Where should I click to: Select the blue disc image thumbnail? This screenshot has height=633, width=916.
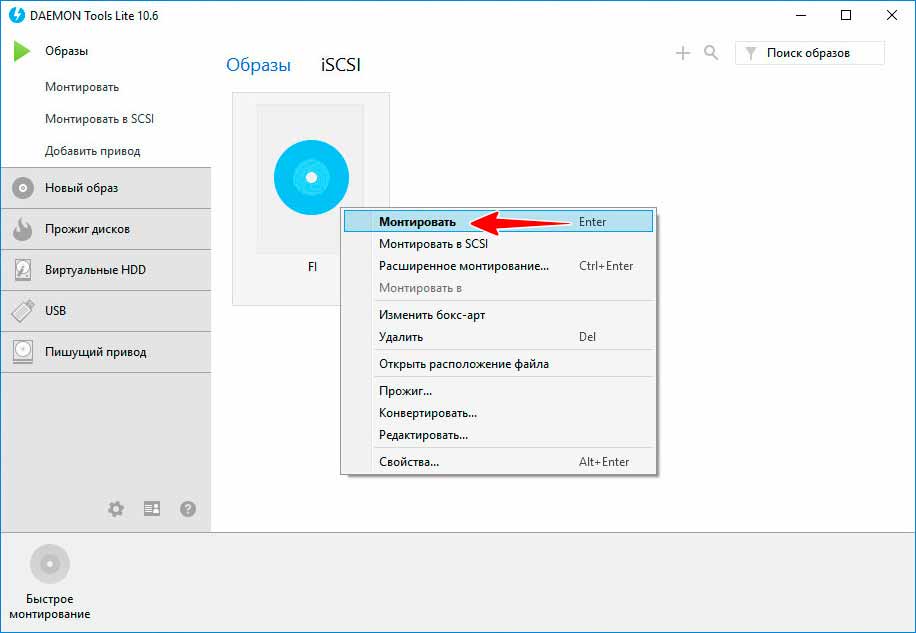[311, 178]
